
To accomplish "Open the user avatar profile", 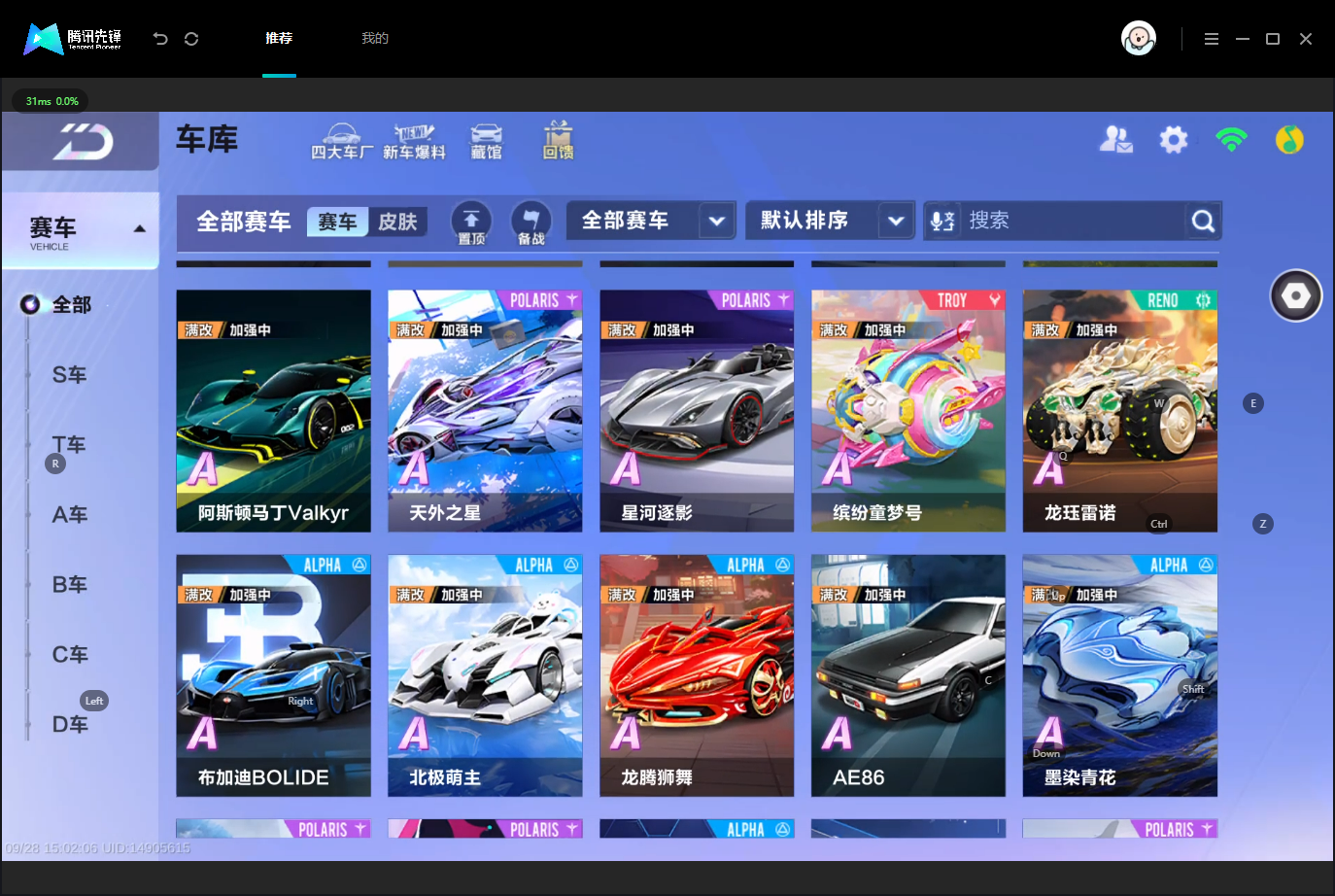I will (x=1139, y=39).
